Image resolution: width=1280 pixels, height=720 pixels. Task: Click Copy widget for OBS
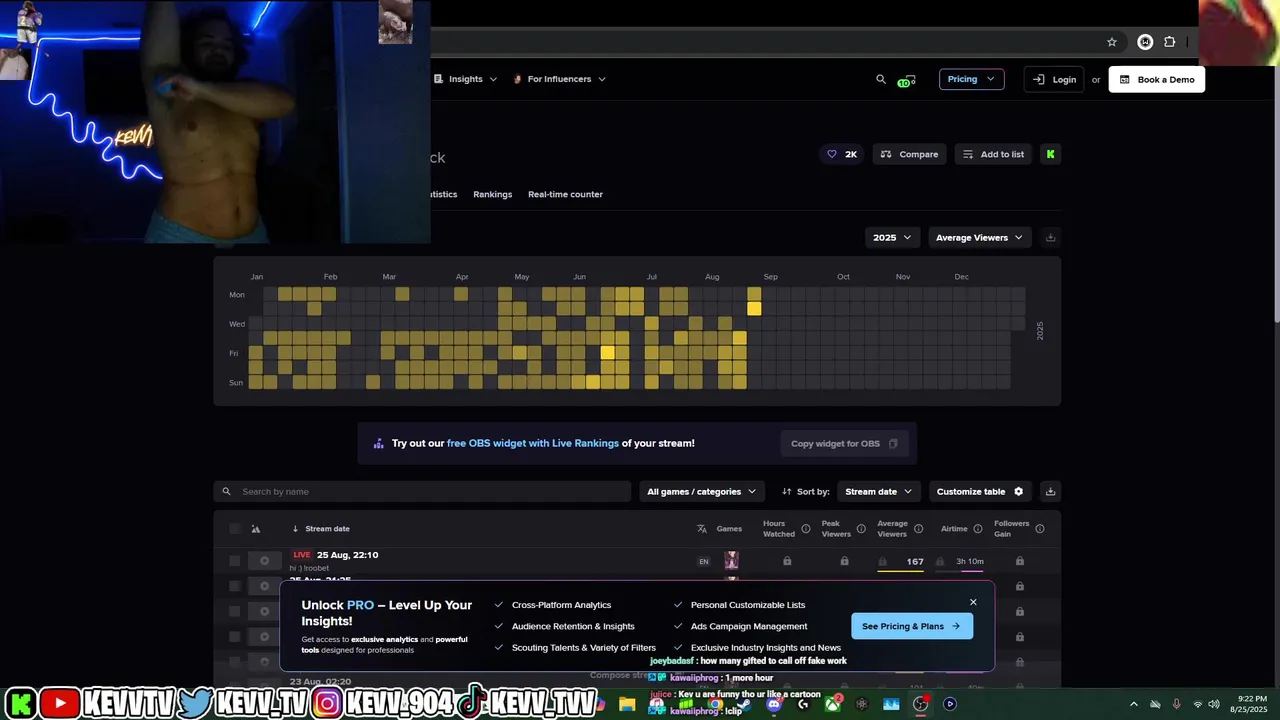(844, 443)
